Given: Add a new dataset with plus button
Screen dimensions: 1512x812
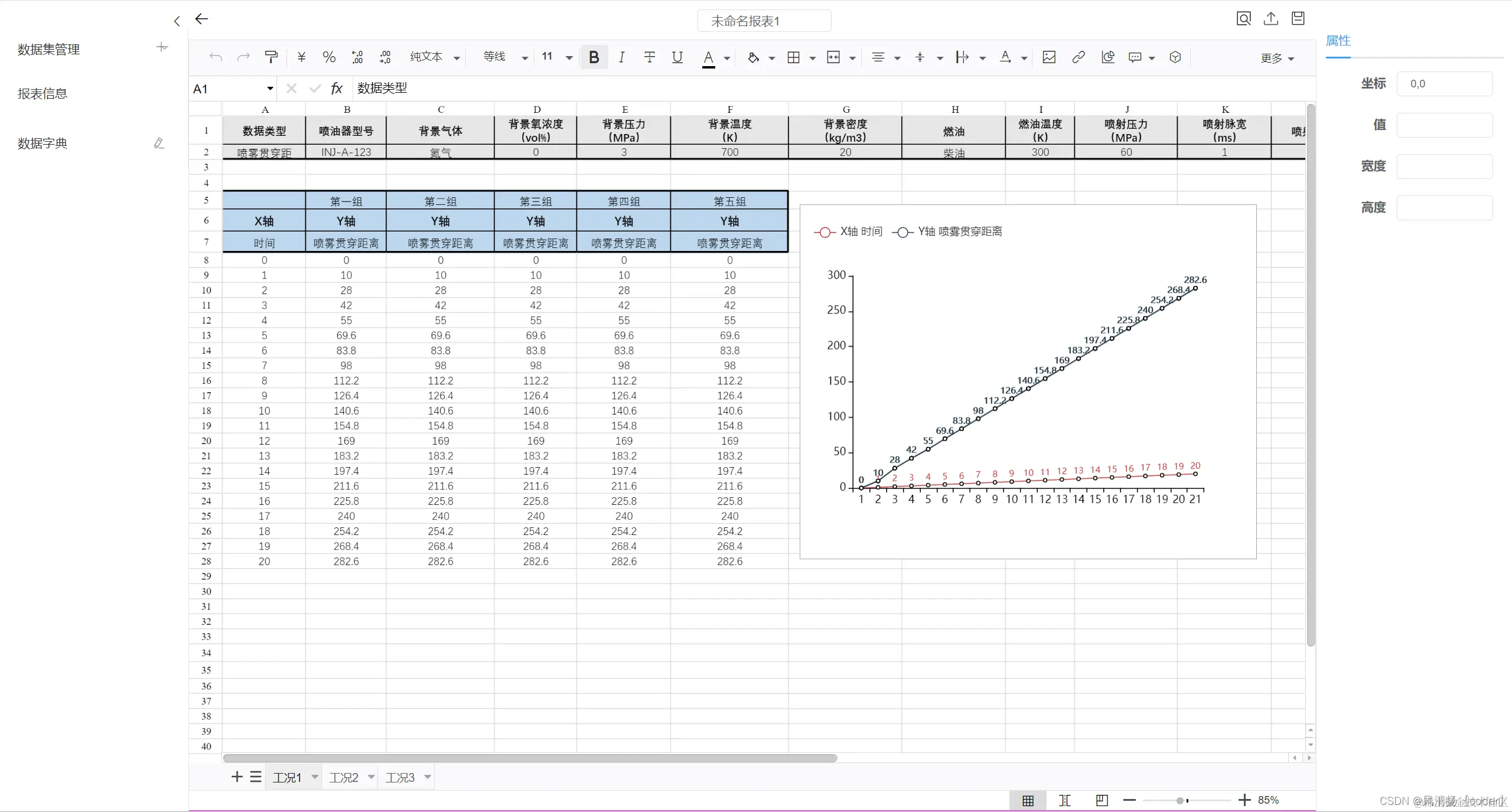Looking at the screenshot, I should pos(162,47).
